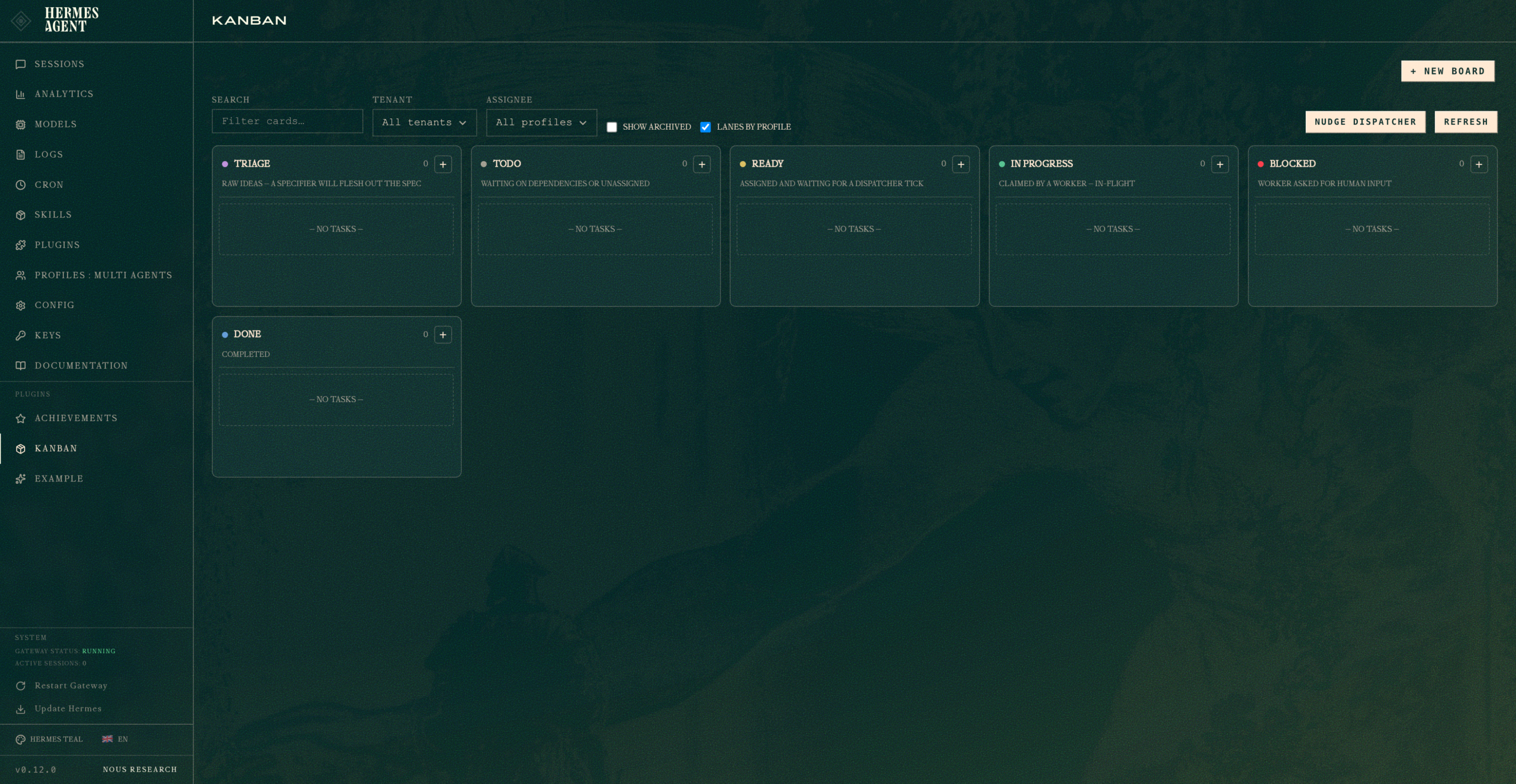Add a task to the Todo column

pos(702,164)
